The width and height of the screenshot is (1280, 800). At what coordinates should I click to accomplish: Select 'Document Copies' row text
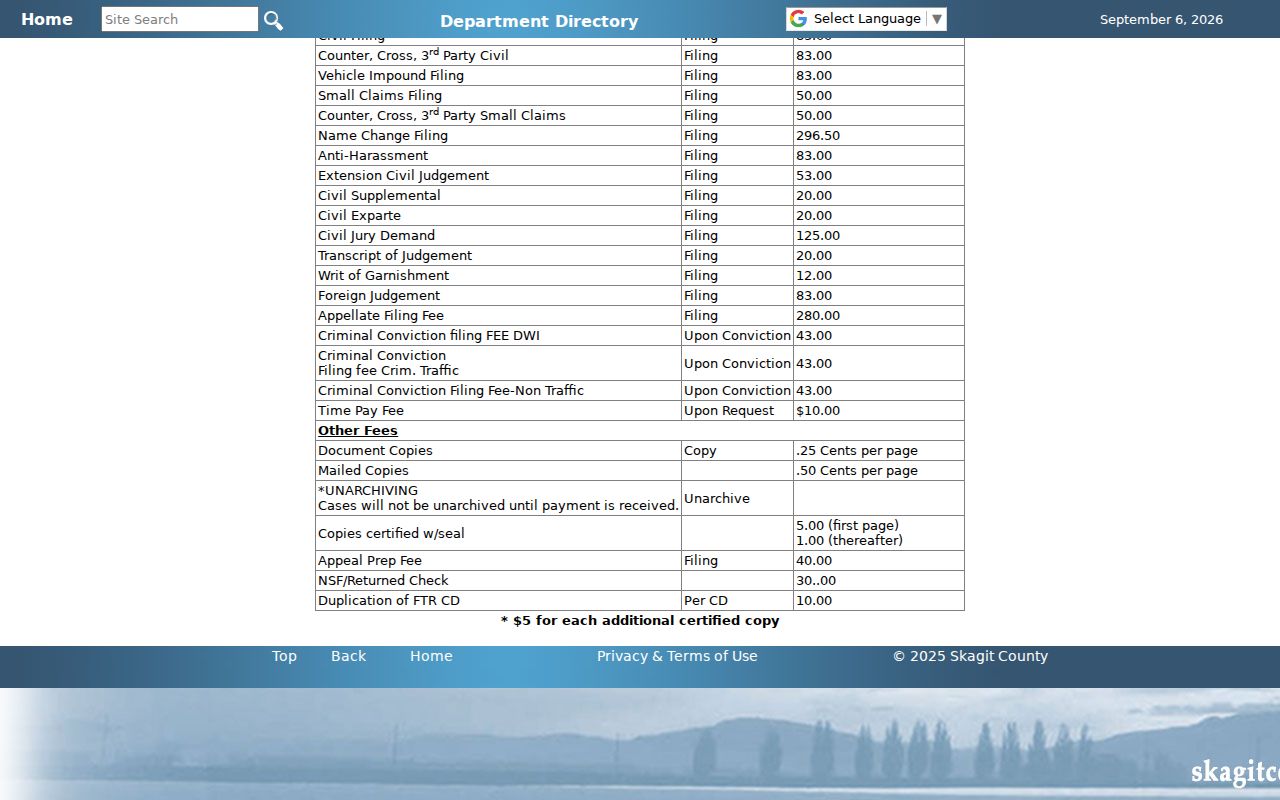coord(375,451)
